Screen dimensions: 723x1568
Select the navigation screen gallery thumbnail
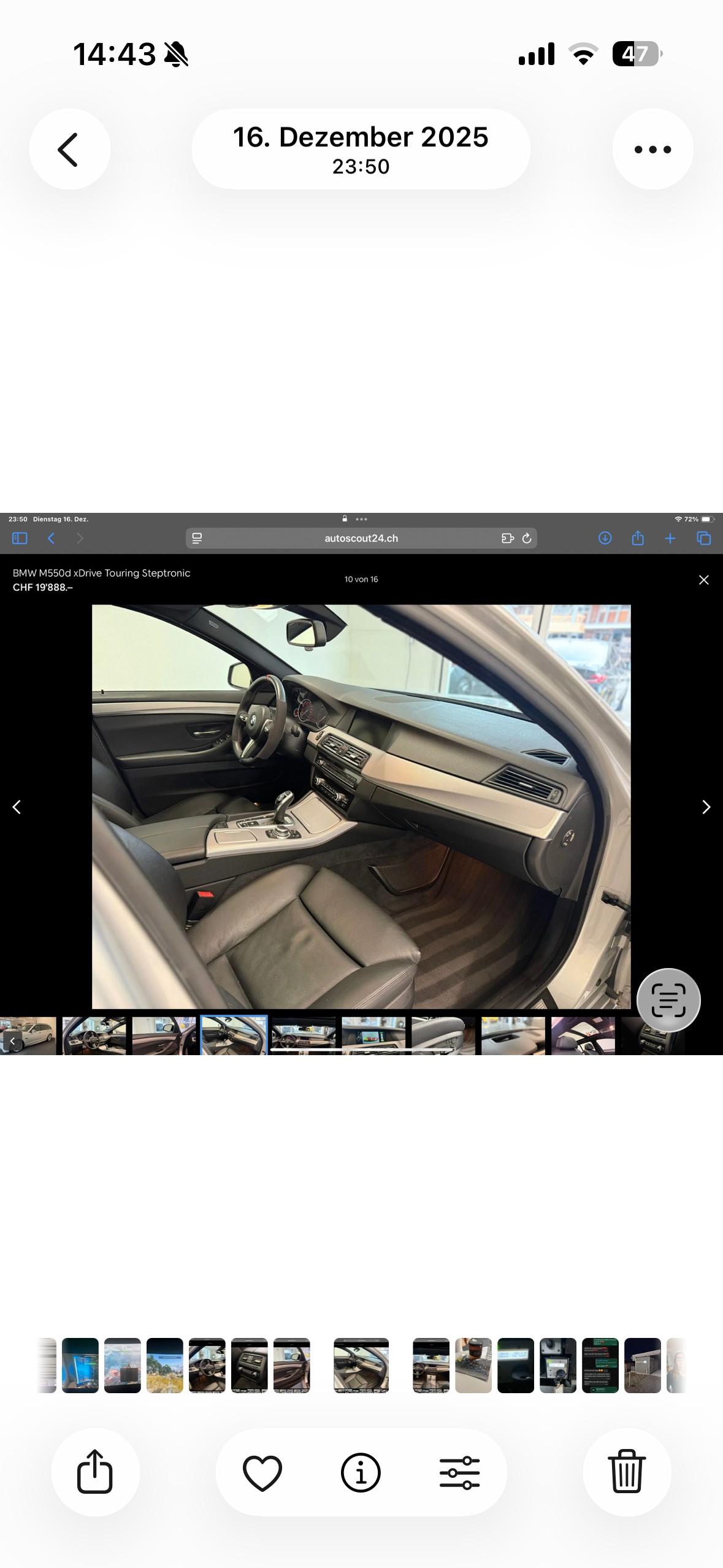[373, 1036]
